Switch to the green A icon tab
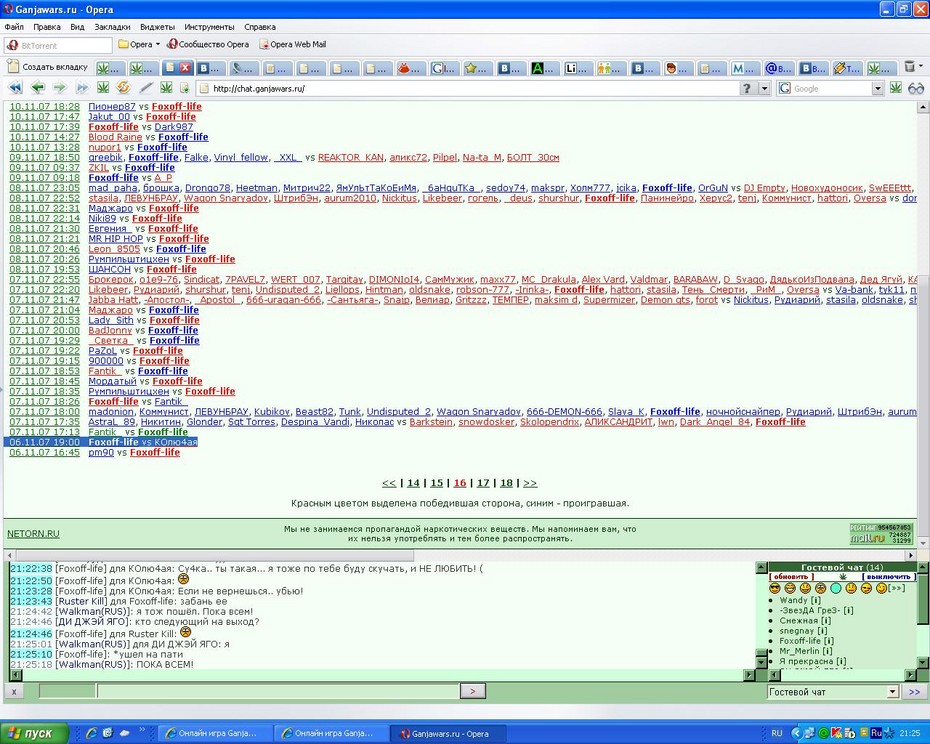Viewport: 930px width, 744px height. [544, 68]
